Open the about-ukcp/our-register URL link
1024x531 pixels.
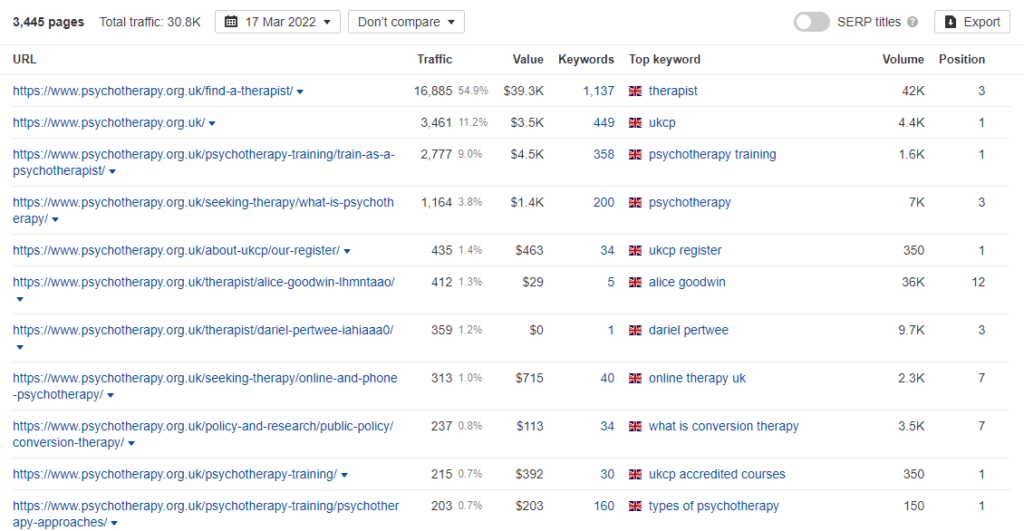coord(176,250)
